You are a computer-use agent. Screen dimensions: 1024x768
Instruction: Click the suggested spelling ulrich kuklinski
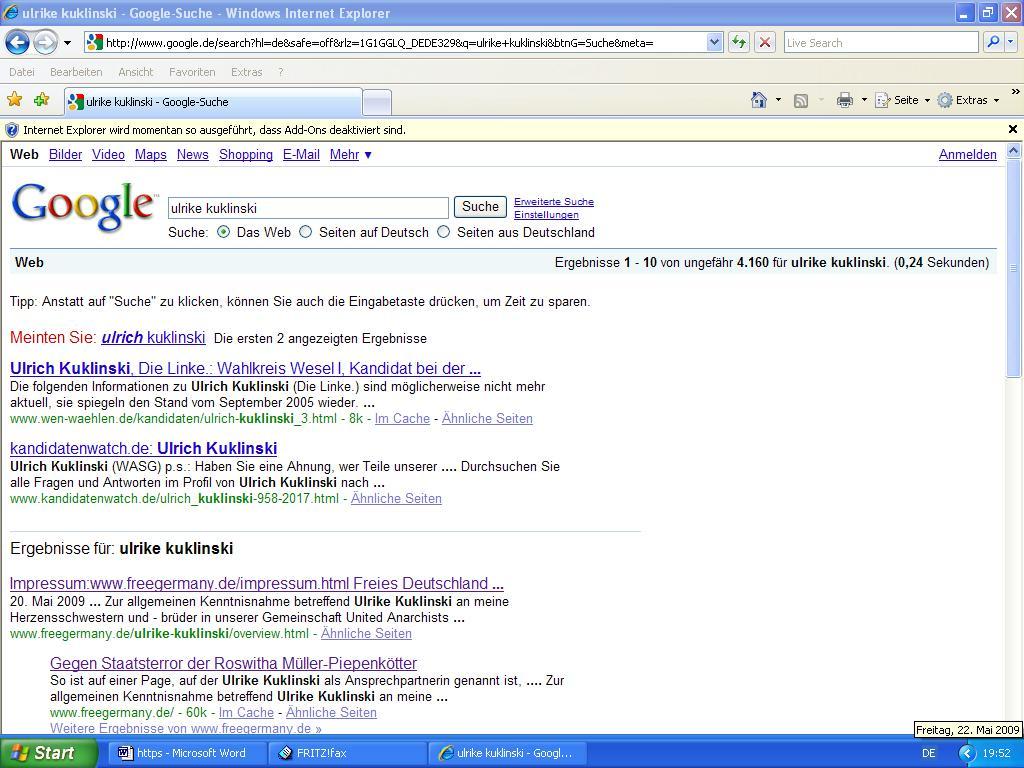[153, 338]
